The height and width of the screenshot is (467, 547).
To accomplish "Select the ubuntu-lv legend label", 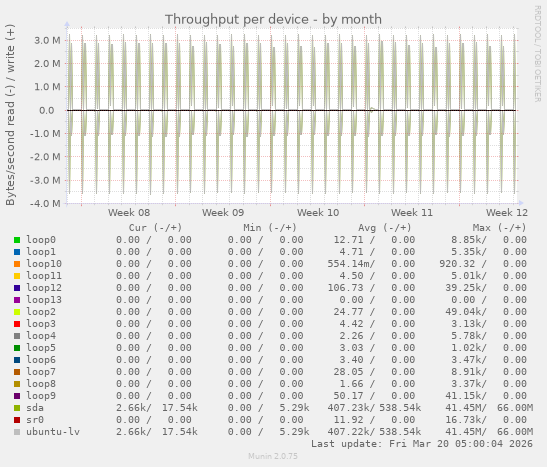I will click(53, 432).
